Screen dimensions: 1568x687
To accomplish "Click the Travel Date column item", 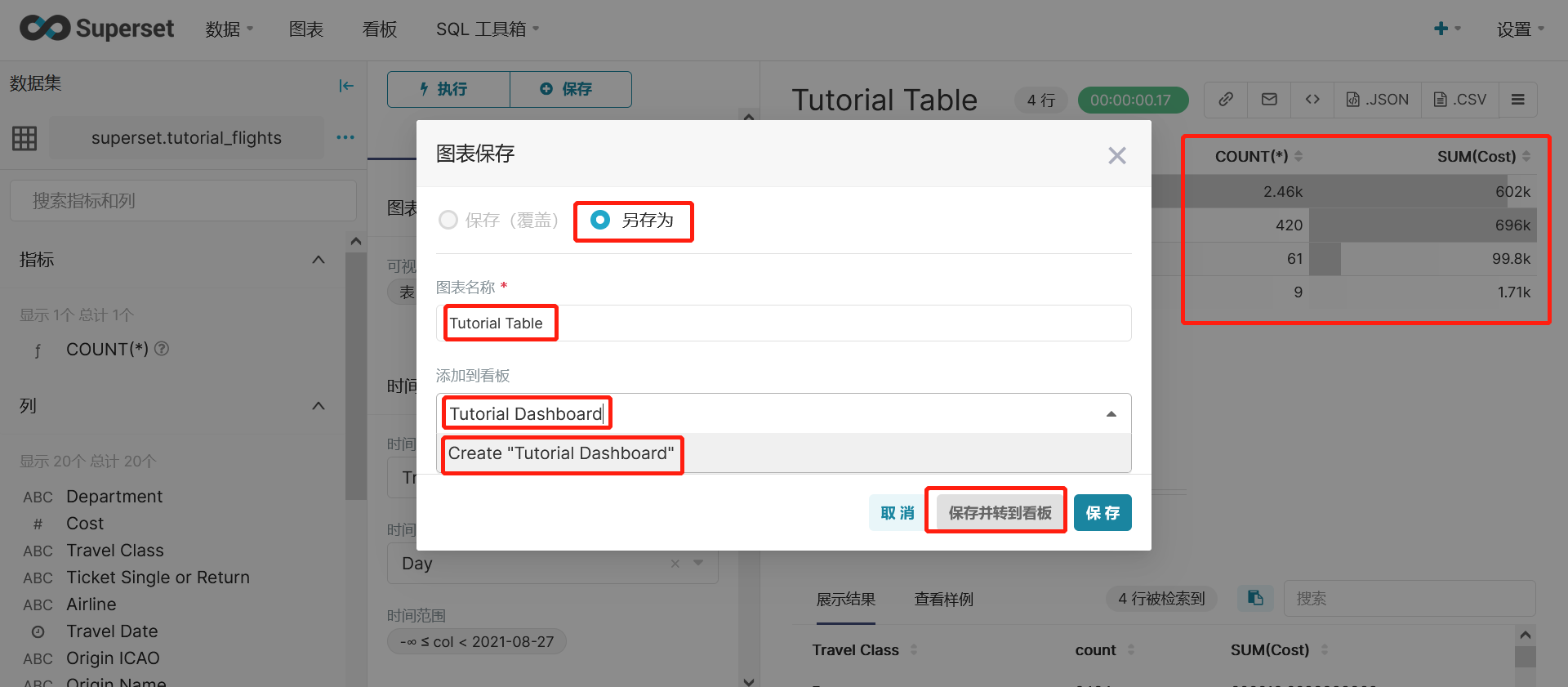I will pos(112,631).
